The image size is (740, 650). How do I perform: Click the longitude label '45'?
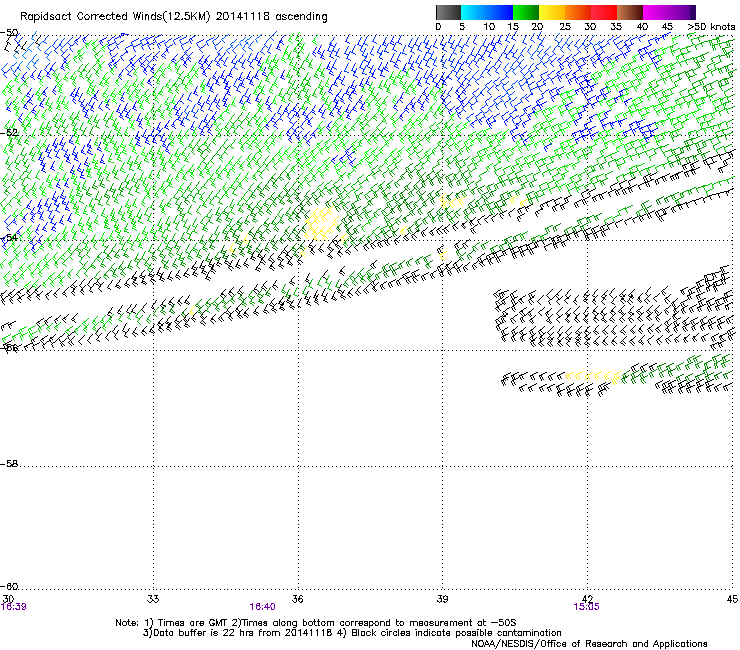tap(732, 599)
